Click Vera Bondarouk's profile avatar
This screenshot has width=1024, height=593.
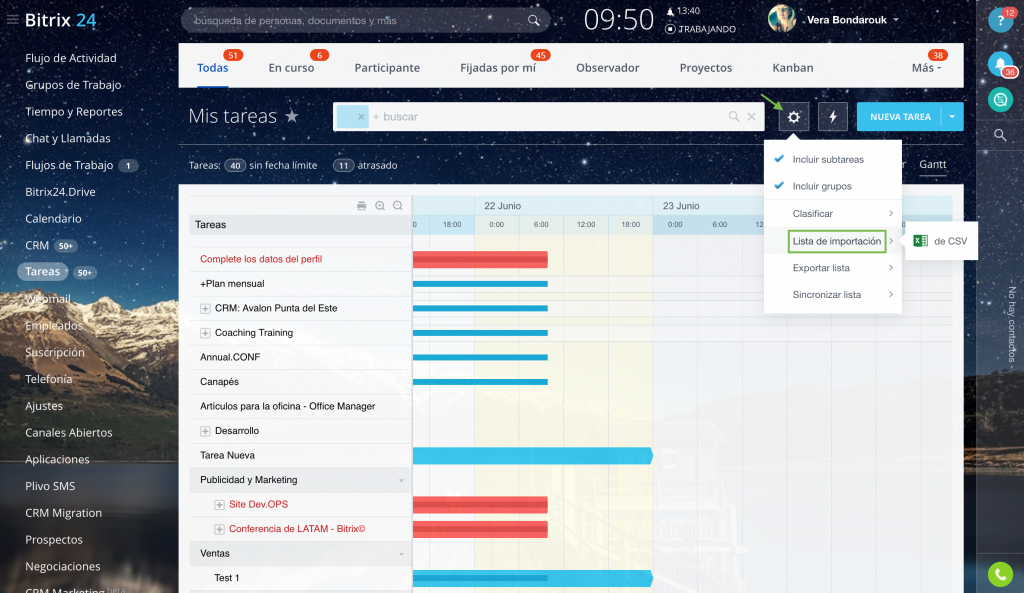click(x=782, y=19)
